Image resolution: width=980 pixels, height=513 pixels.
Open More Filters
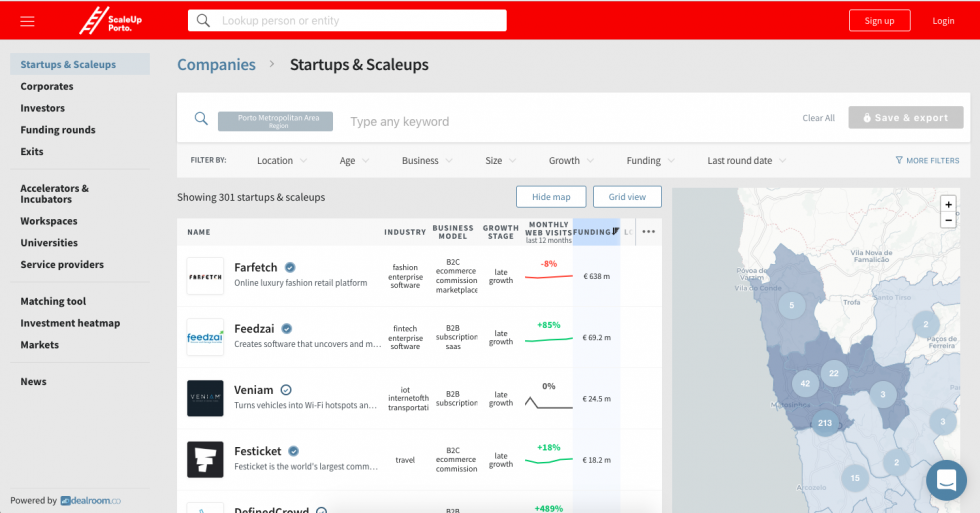coord(927,161)
